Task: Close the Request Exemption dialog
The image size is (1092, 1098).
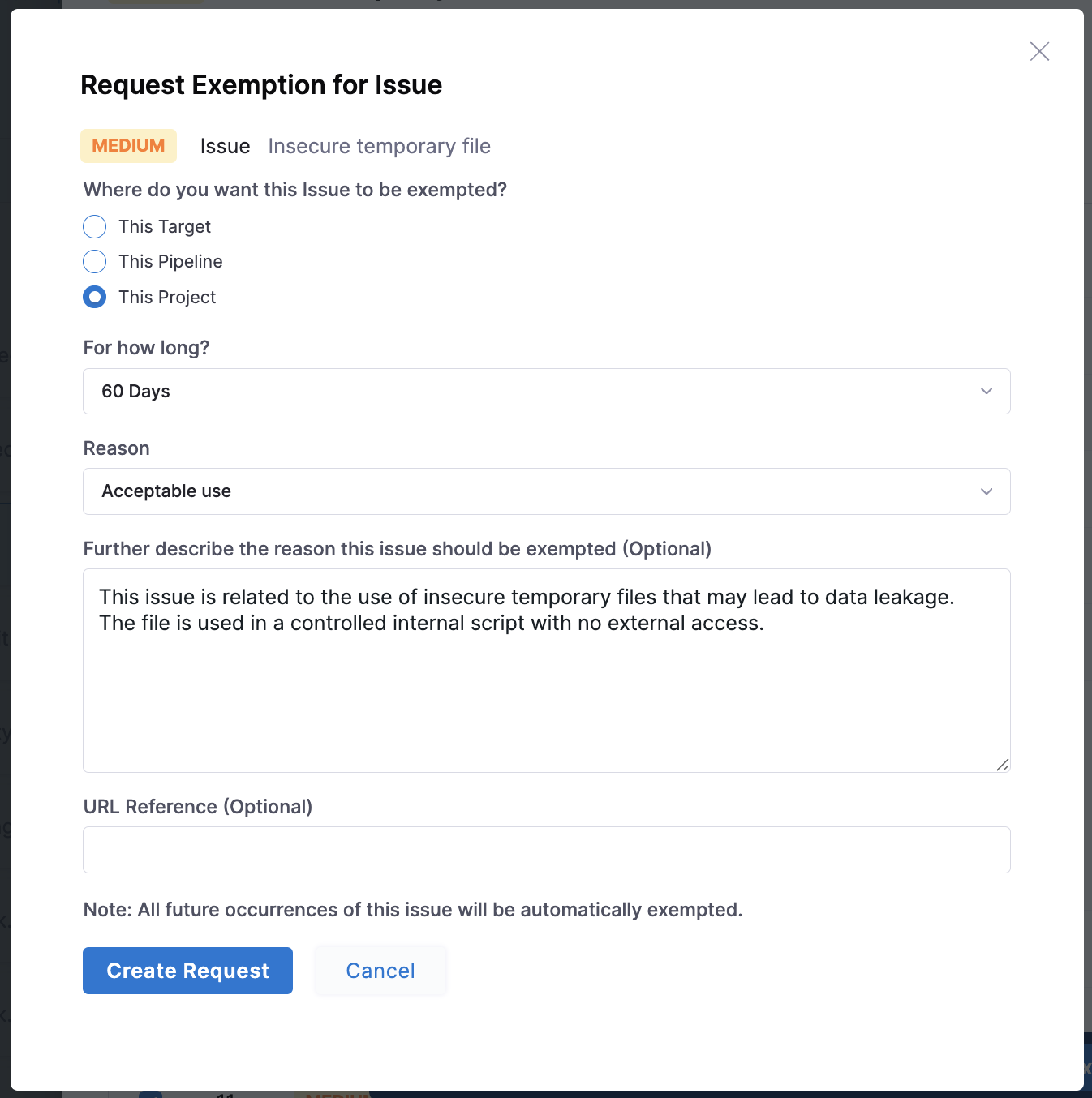Action: click(x=1039, y=51)
